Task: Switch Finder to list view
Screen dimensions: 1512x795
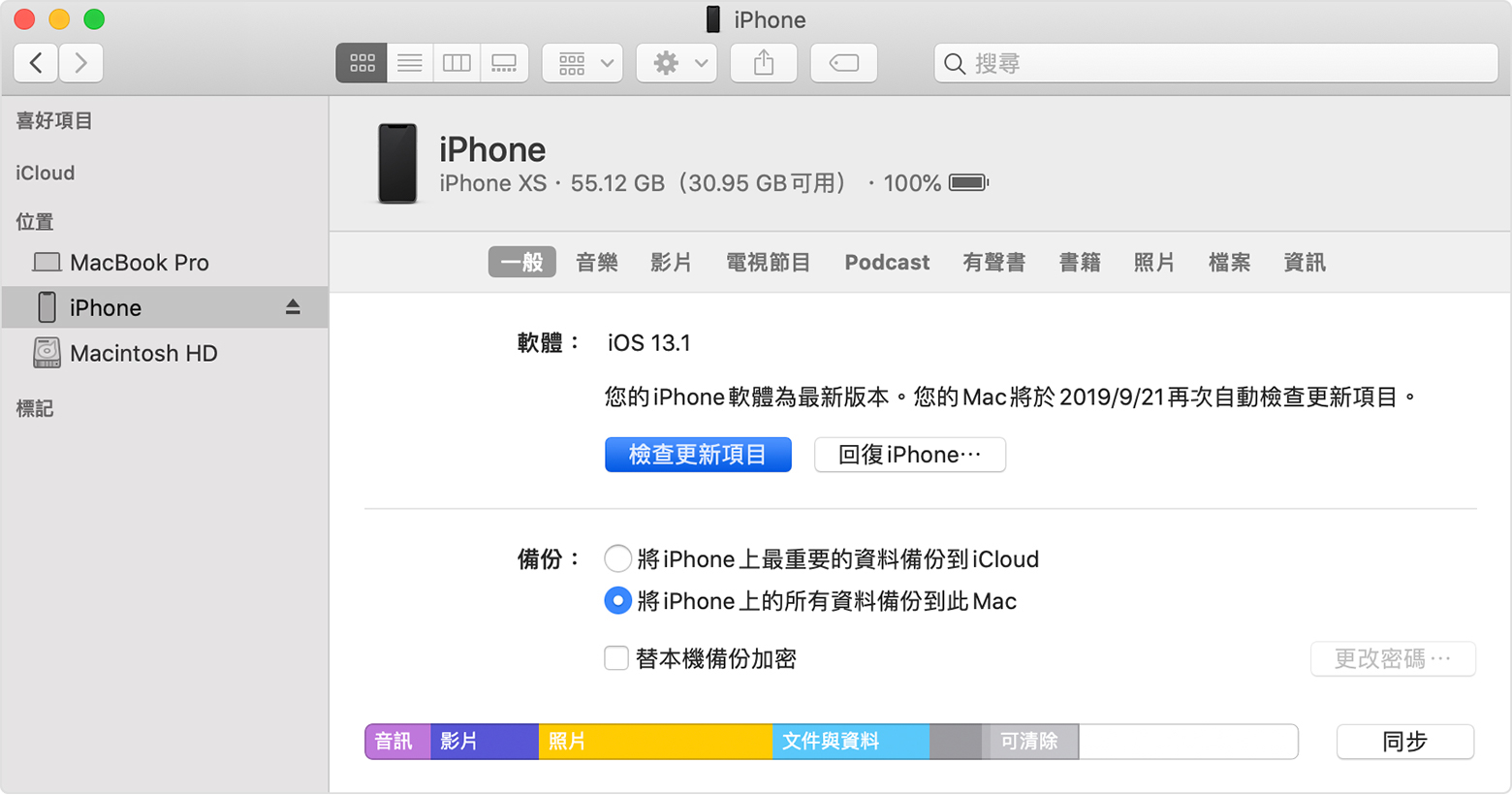Action: coord(410,63)
